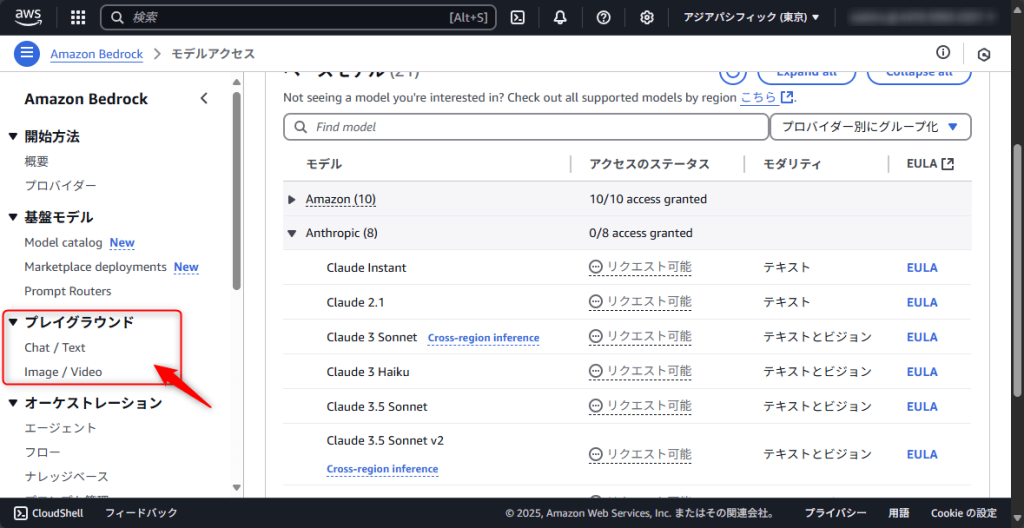
Task: Open Chat / Text playground
Action: [x=55, y=348]
